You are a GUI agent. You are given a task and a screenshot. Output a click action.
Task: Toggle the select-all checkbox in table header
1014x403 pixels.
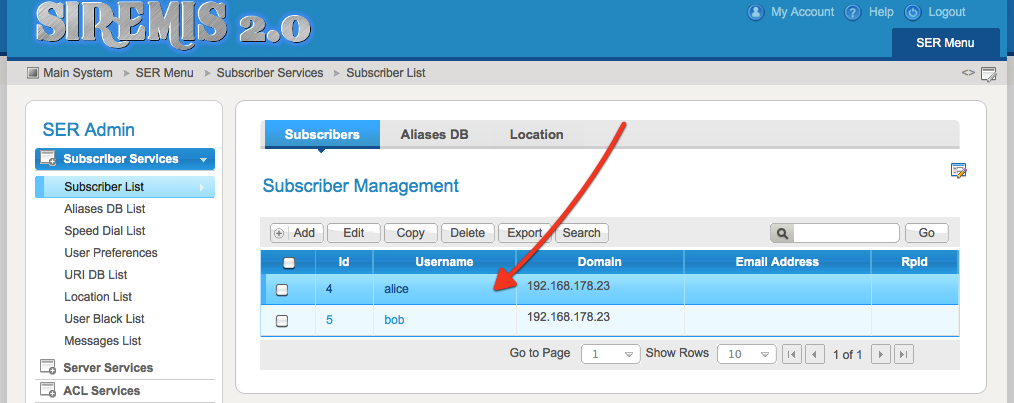289,263
